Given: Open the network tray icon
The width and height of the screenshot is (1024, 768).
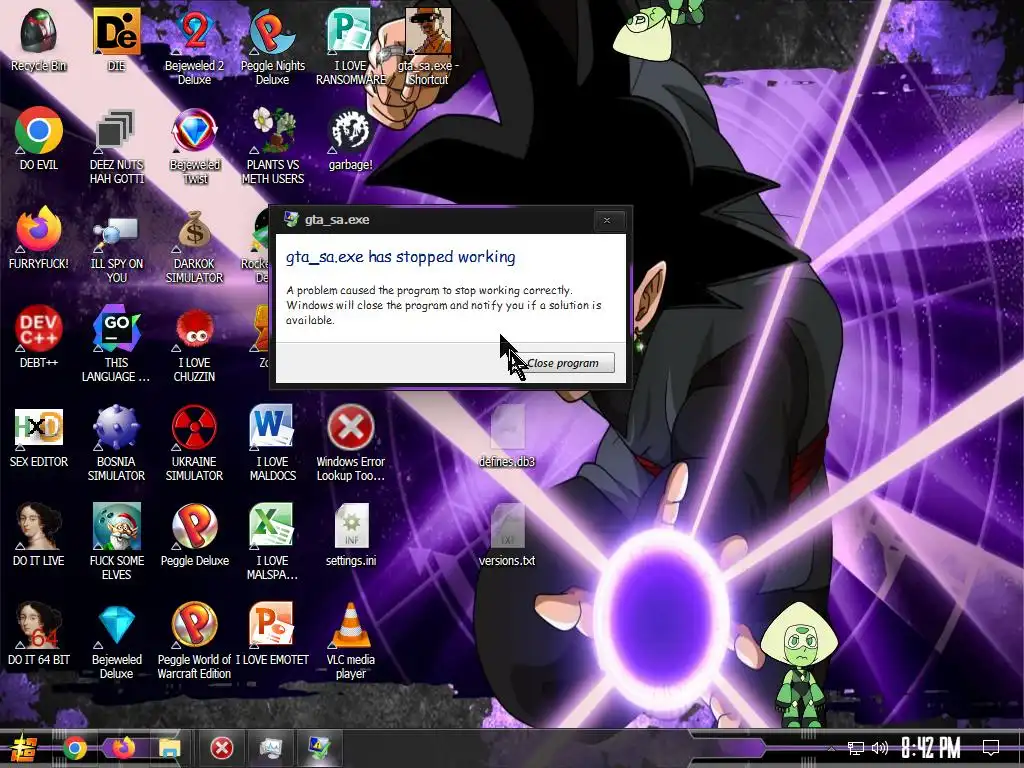Looking at the screenshot, I should click(x=856, y=748).
